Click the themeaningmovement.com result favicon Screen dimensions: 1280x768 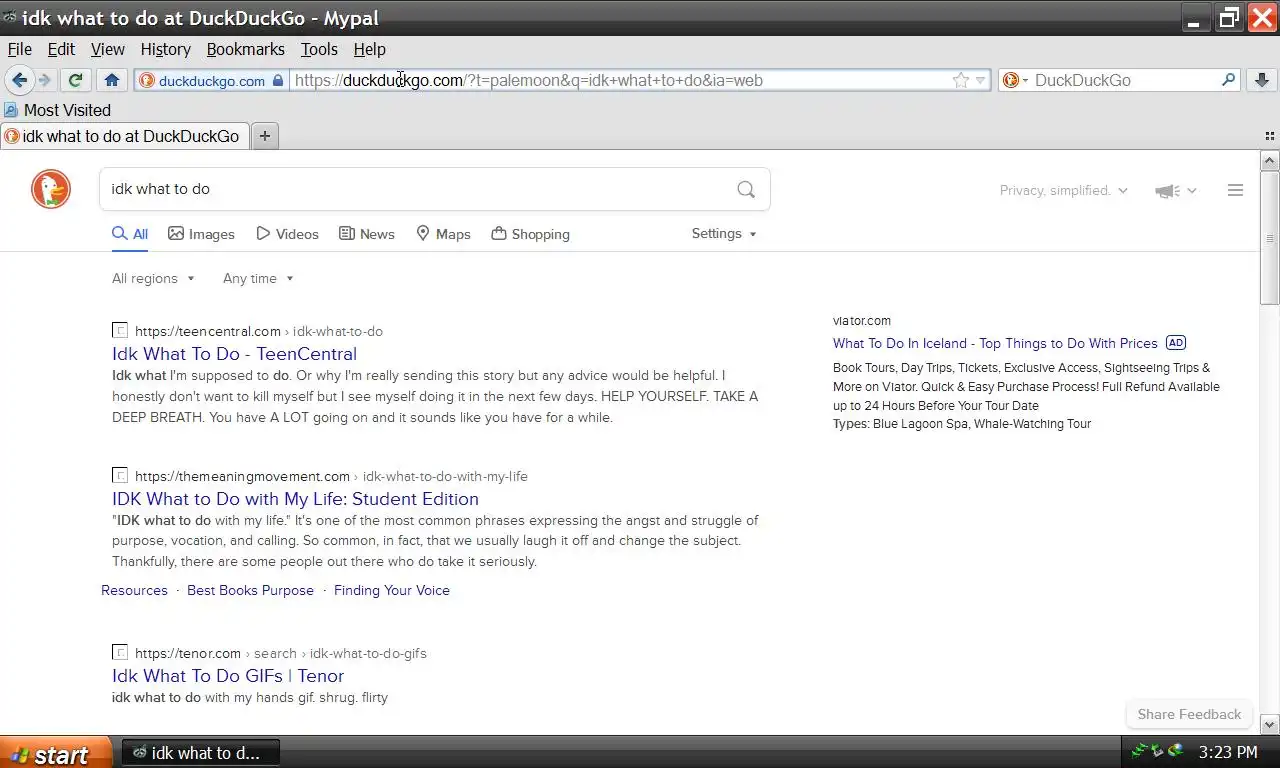click(120, 475)
